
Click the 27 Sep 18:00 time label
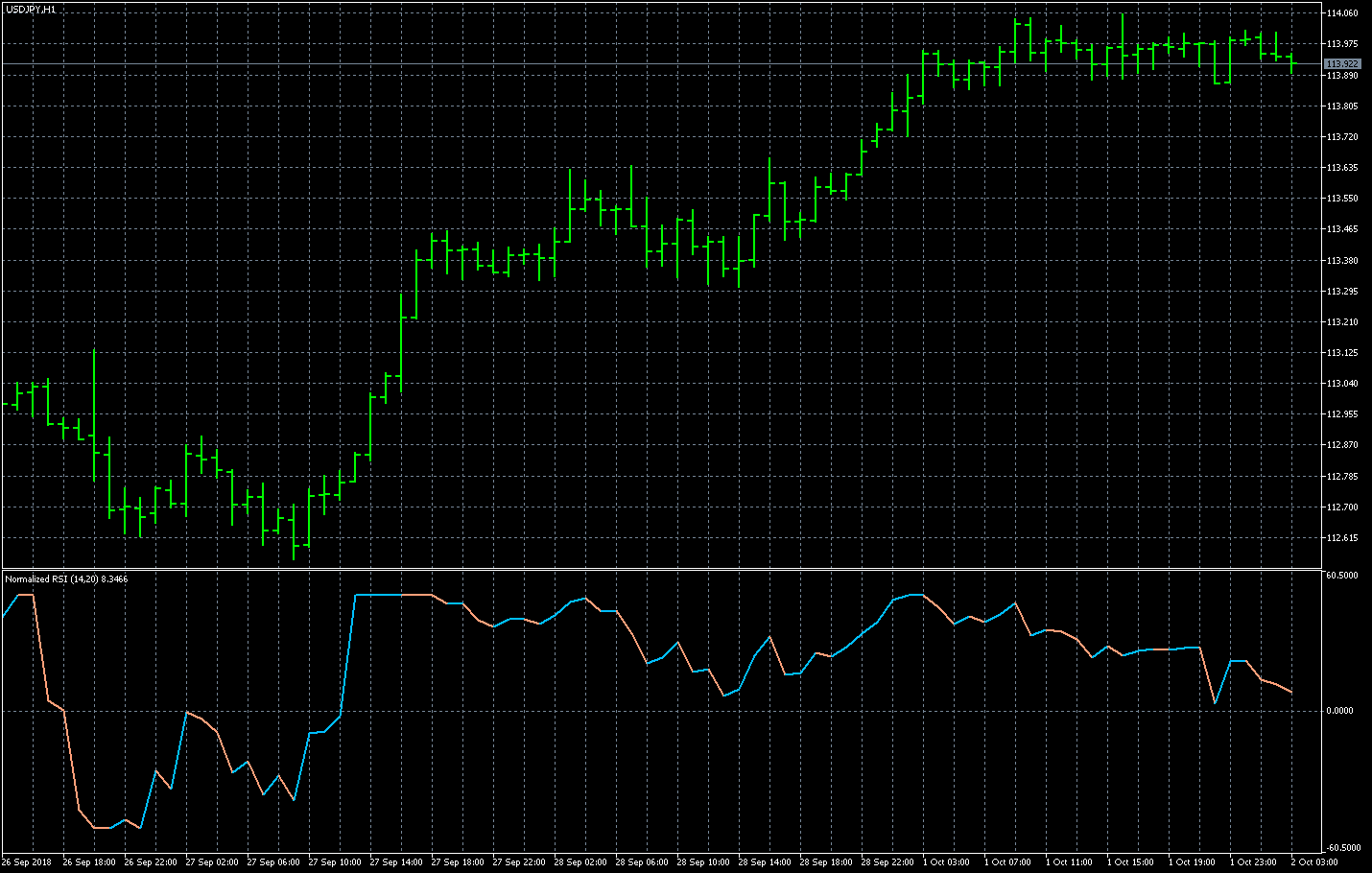coord(458,862)
